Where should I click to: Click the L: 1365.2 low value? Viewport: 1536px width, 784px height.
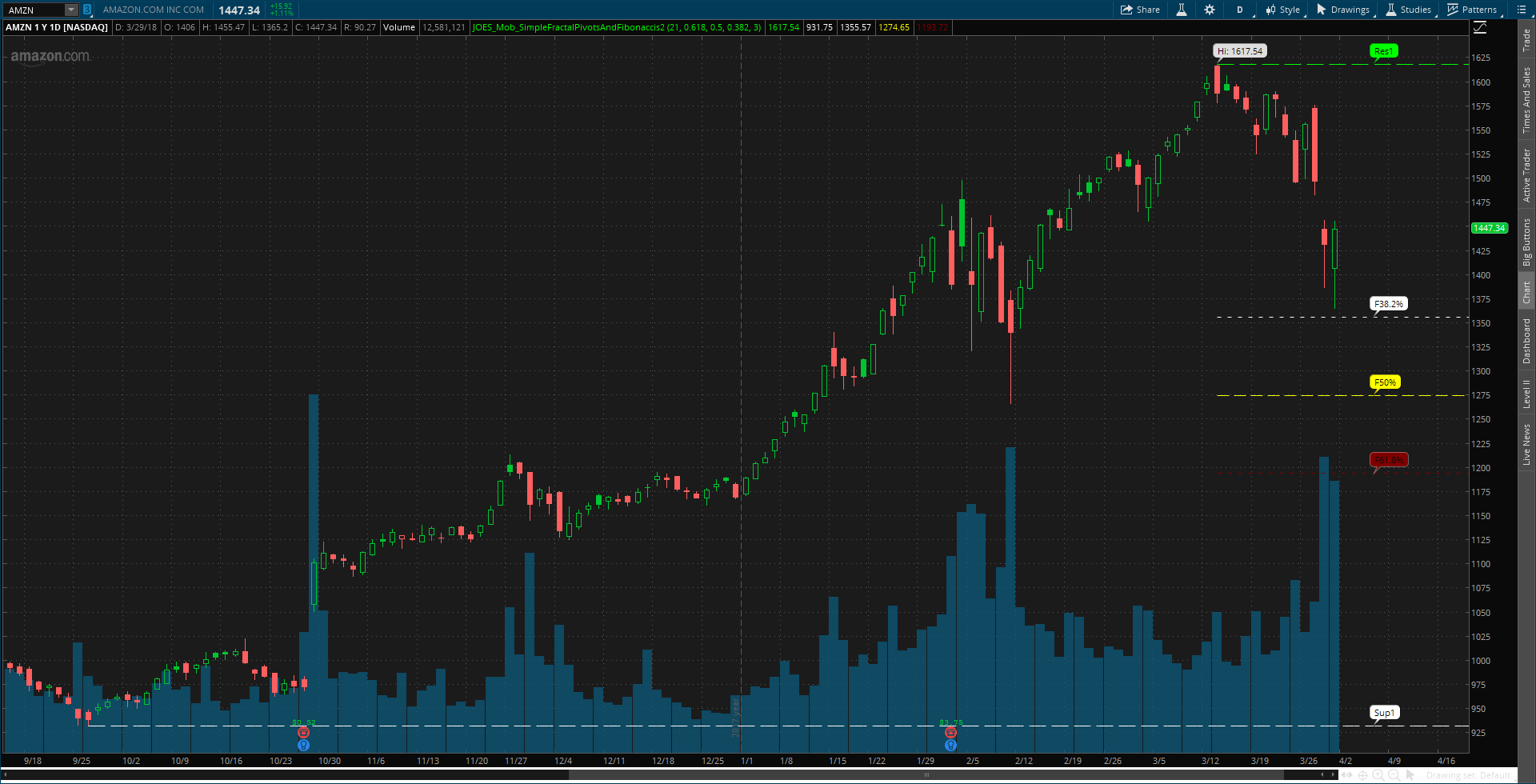click(x=270, y=27)
